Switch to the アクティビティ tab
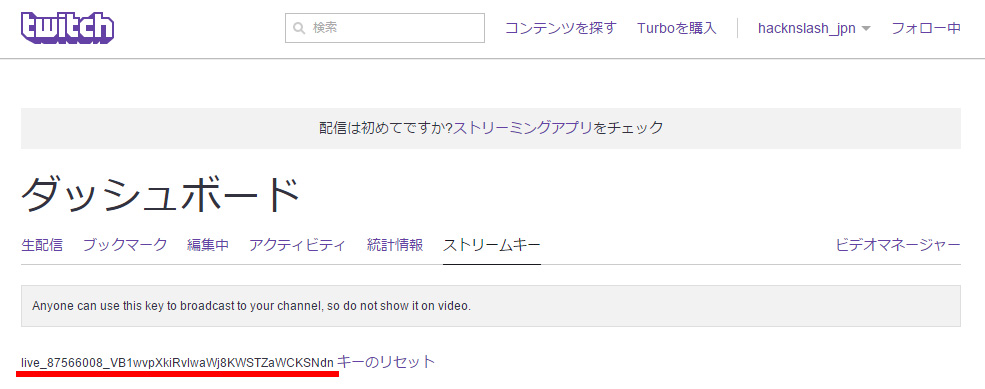This screenshot has height=389, width=985. click(x=297, y=245)
